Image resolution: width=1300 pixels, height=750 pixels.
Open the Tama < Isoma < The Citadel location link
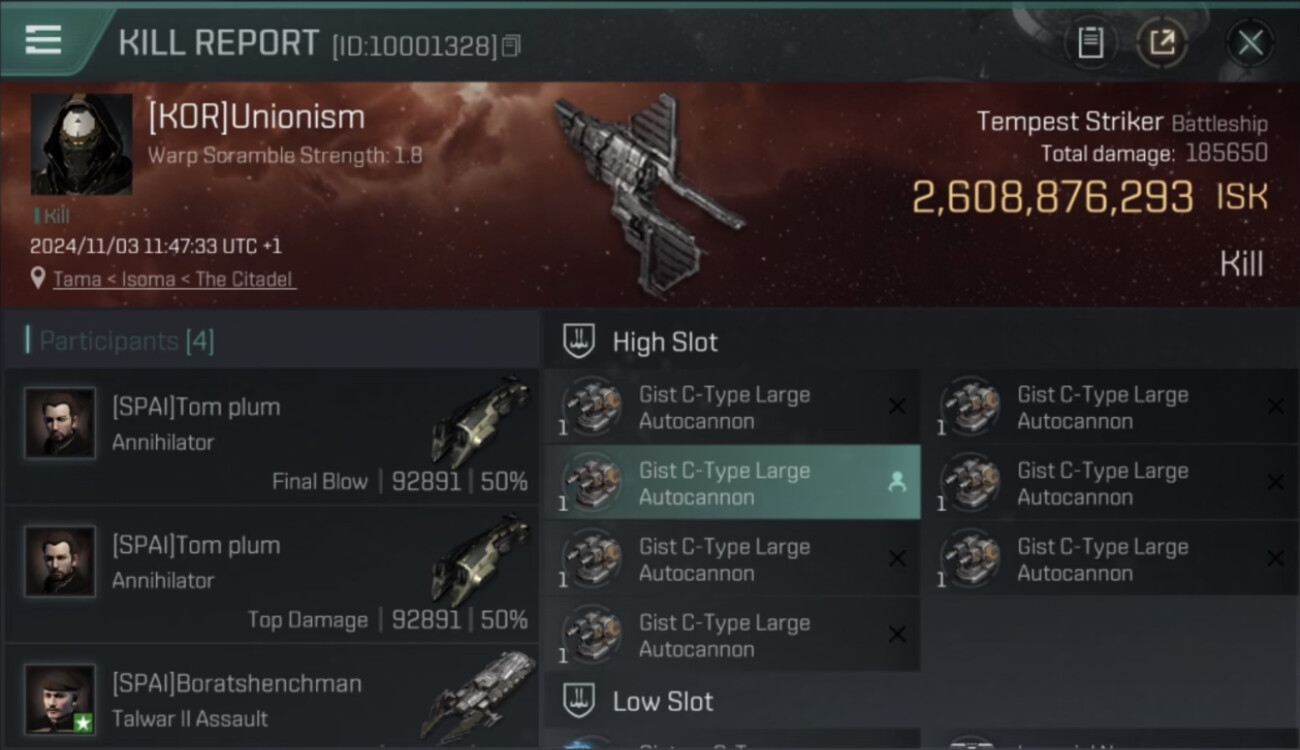(173, 279)
